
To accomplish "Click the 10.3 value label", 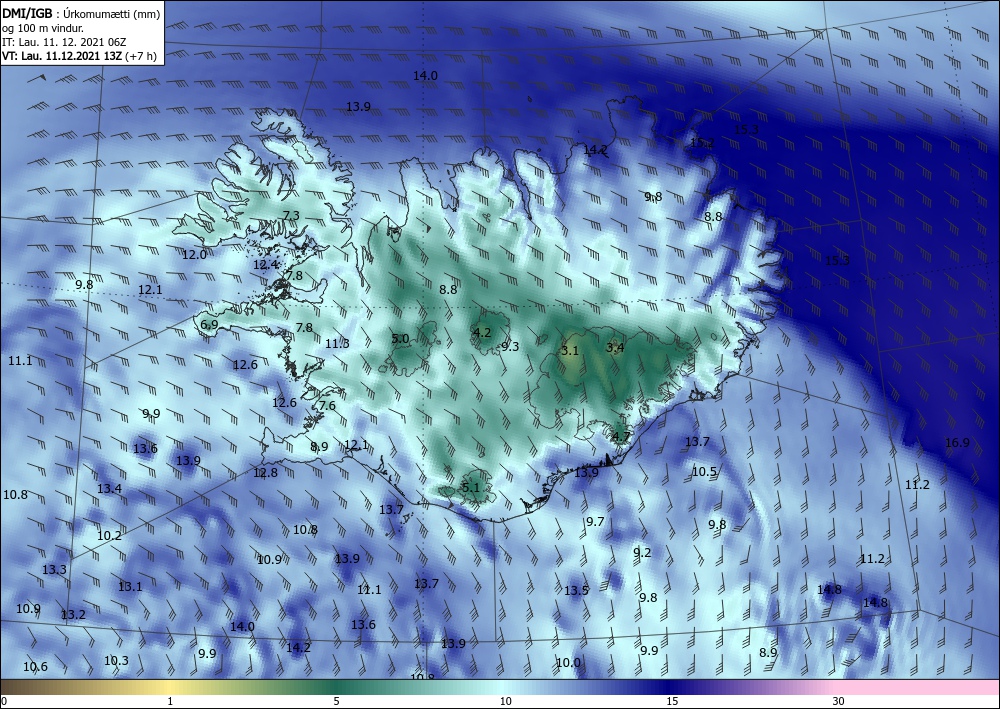I will tap(116, 661).
